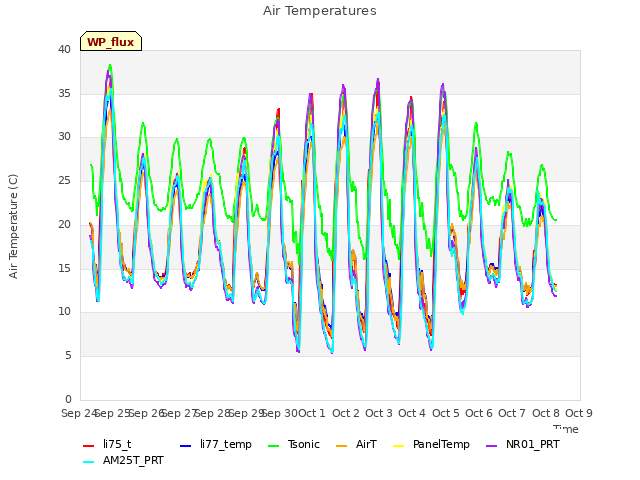Click the Air Temperature (C) axis label

click(x=13, y=227)
